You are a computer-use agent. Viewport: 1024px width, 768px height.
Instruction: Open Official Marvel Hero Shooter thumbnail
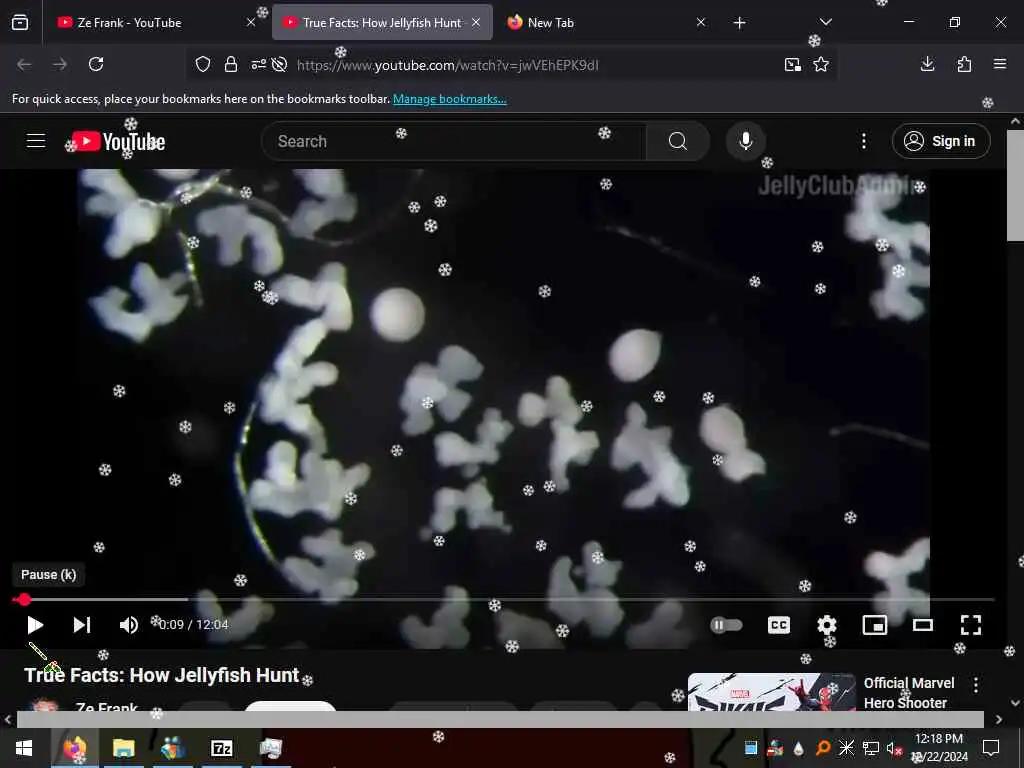[772, 692]
